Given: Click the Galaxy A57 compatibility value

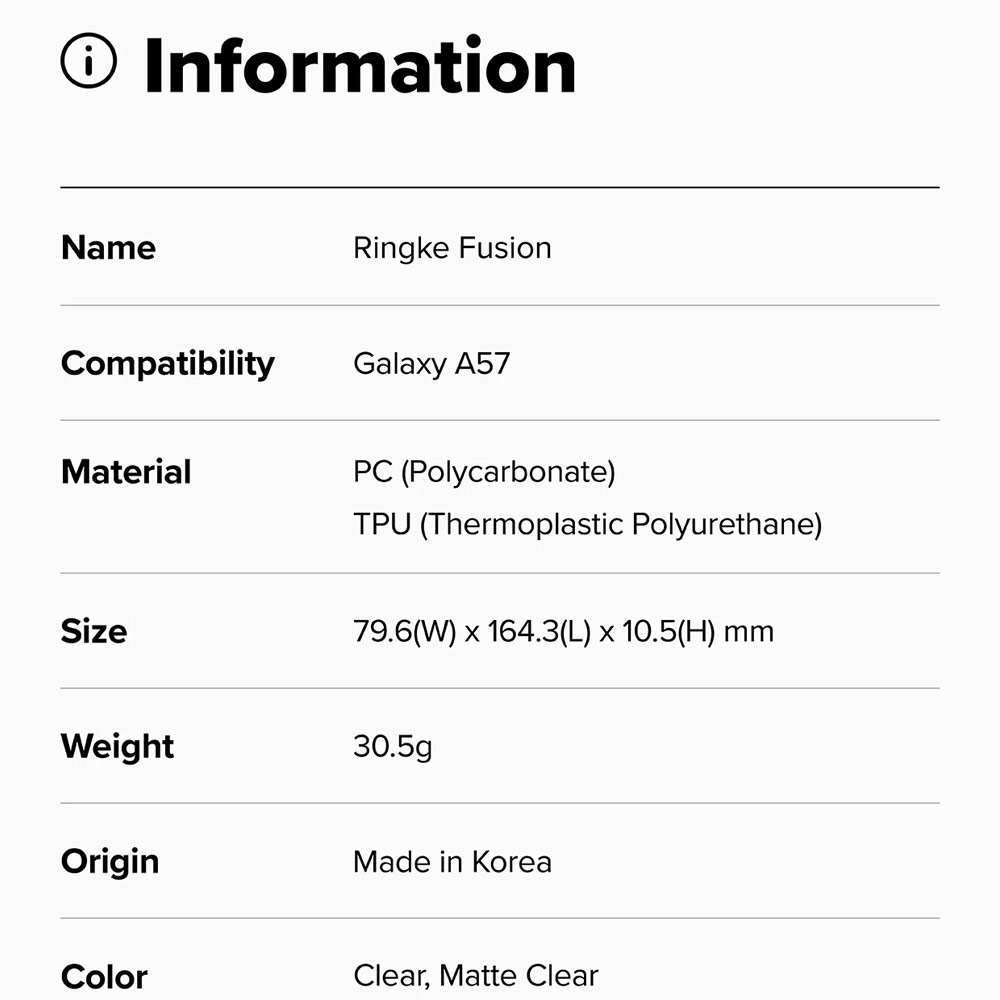Looking at the screenshot, I should click(431, 363).
